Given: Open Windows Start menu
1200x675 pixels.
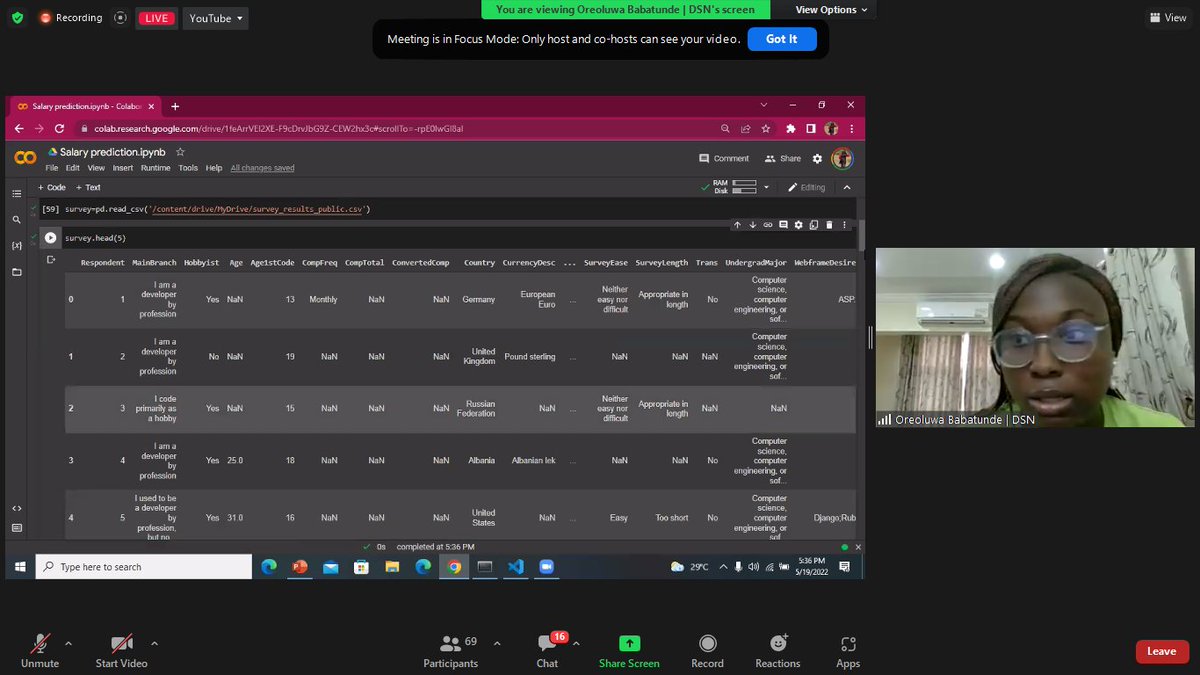Looking at the screenshot, I should click(x=20, y=567).
